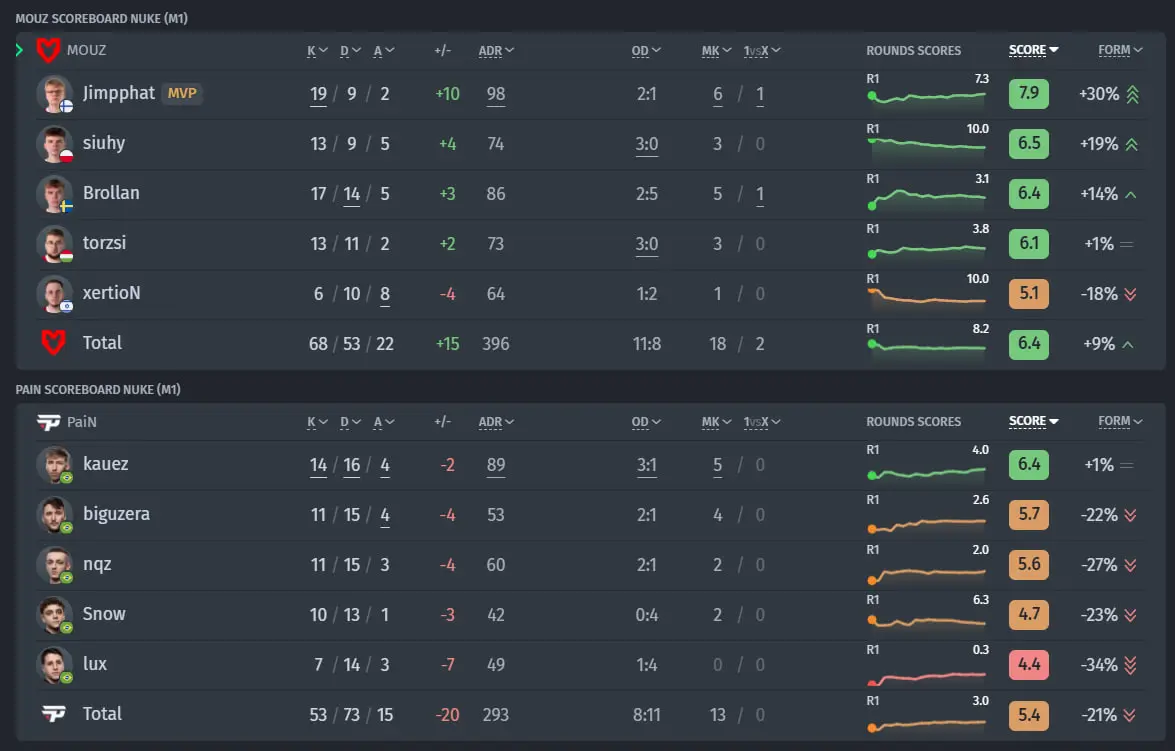
Task: Click the MOUZ heart logo in header
Action: (x=49, y=50)
